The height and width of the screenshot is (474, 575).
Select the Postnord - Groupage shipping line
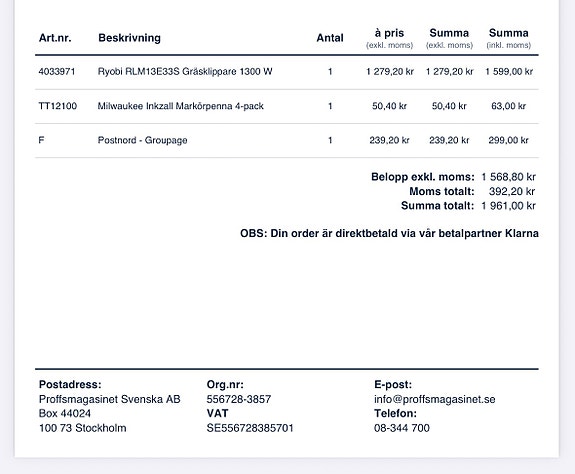287,140
